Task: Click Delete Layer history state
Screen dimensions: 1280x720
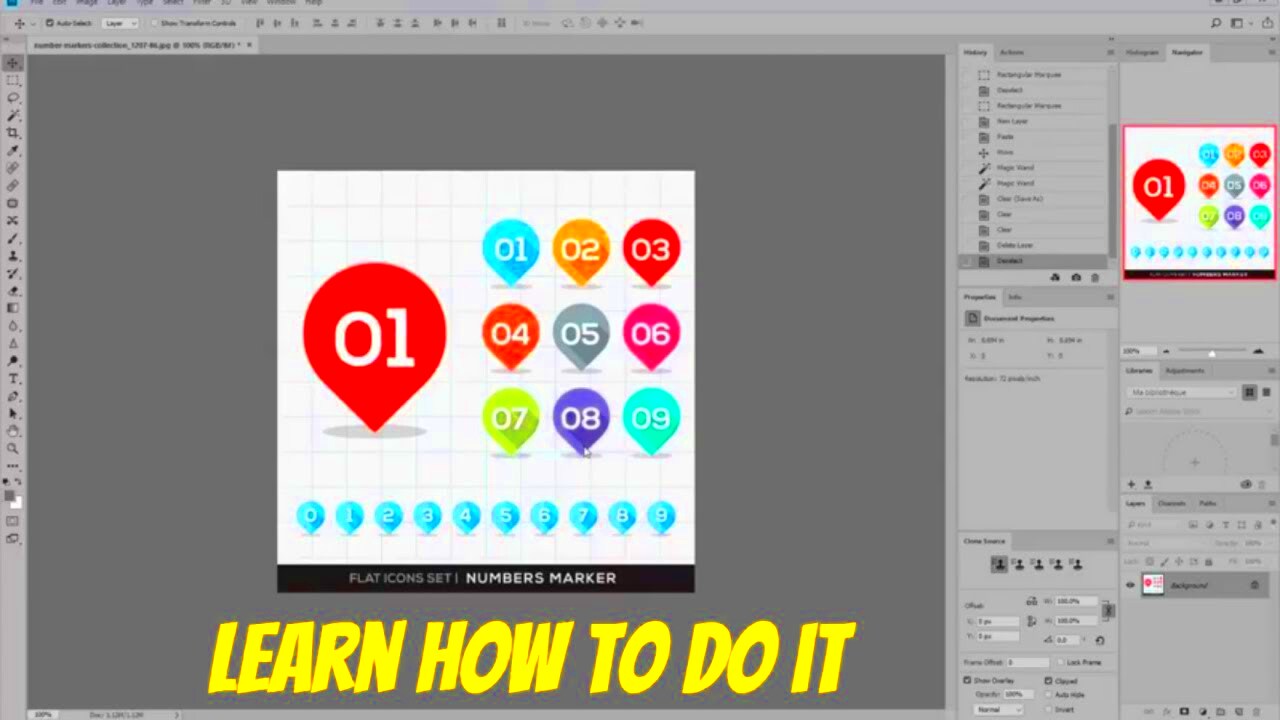Action: (x=1014, y=245)
